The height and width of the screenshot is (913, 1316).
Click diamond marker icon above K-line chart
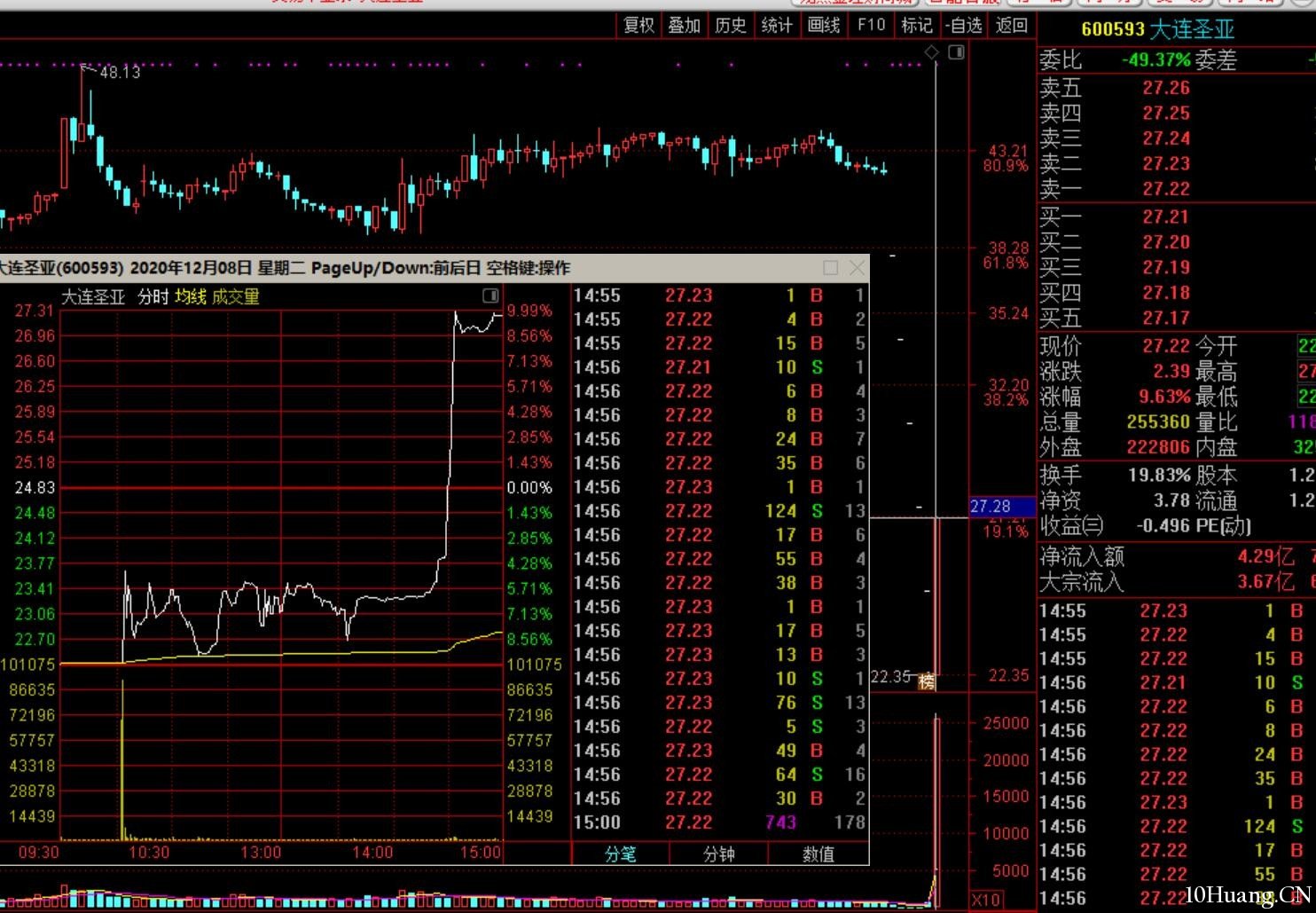tap(932, 52)
